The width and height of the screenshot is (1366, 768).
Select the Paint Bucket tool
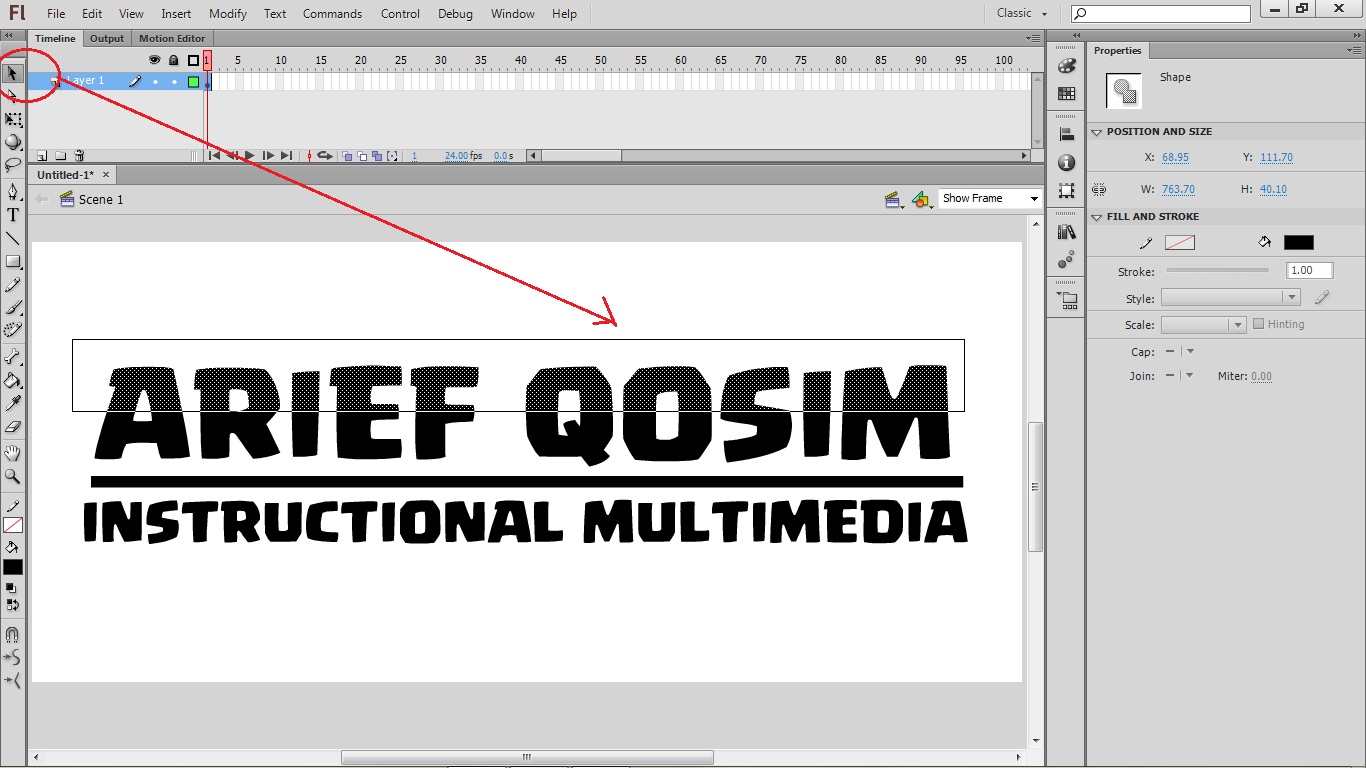(x=13, y=380)
